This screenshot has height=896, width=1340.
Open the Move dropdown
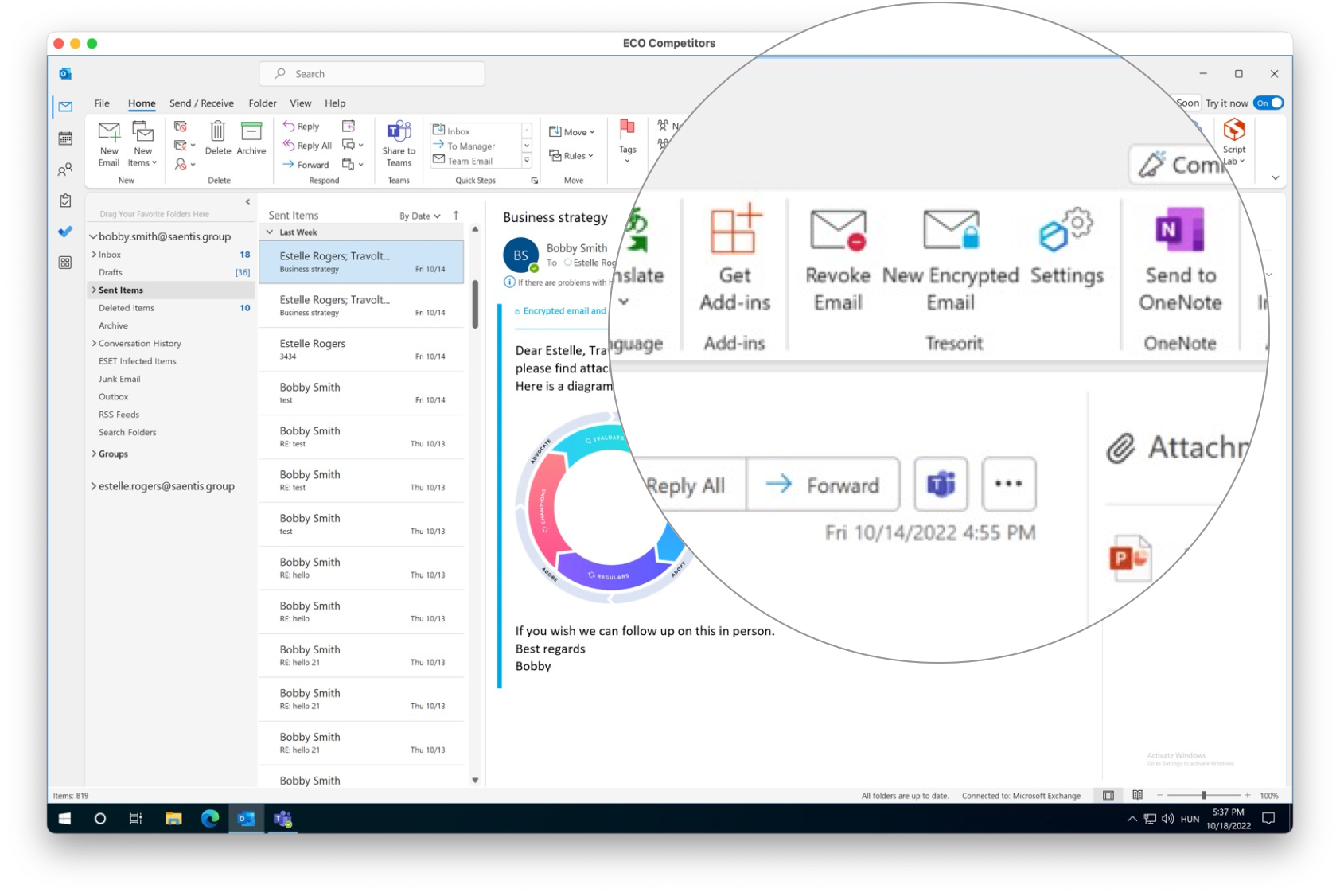coord(572,132)
